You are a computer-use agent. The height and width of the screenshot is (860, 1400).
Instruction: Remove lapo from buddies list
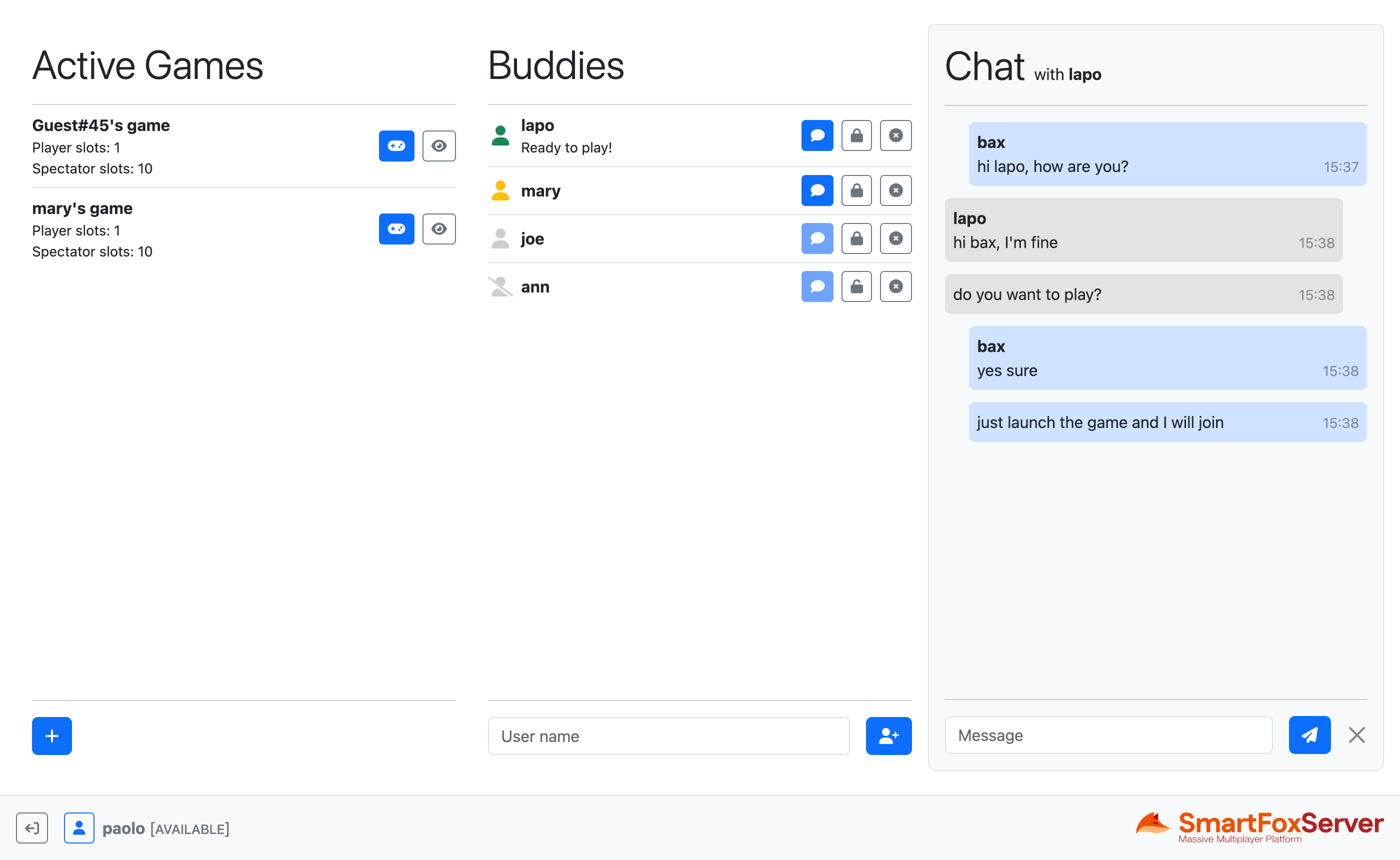pyautogui.click(x=895, y=135)
